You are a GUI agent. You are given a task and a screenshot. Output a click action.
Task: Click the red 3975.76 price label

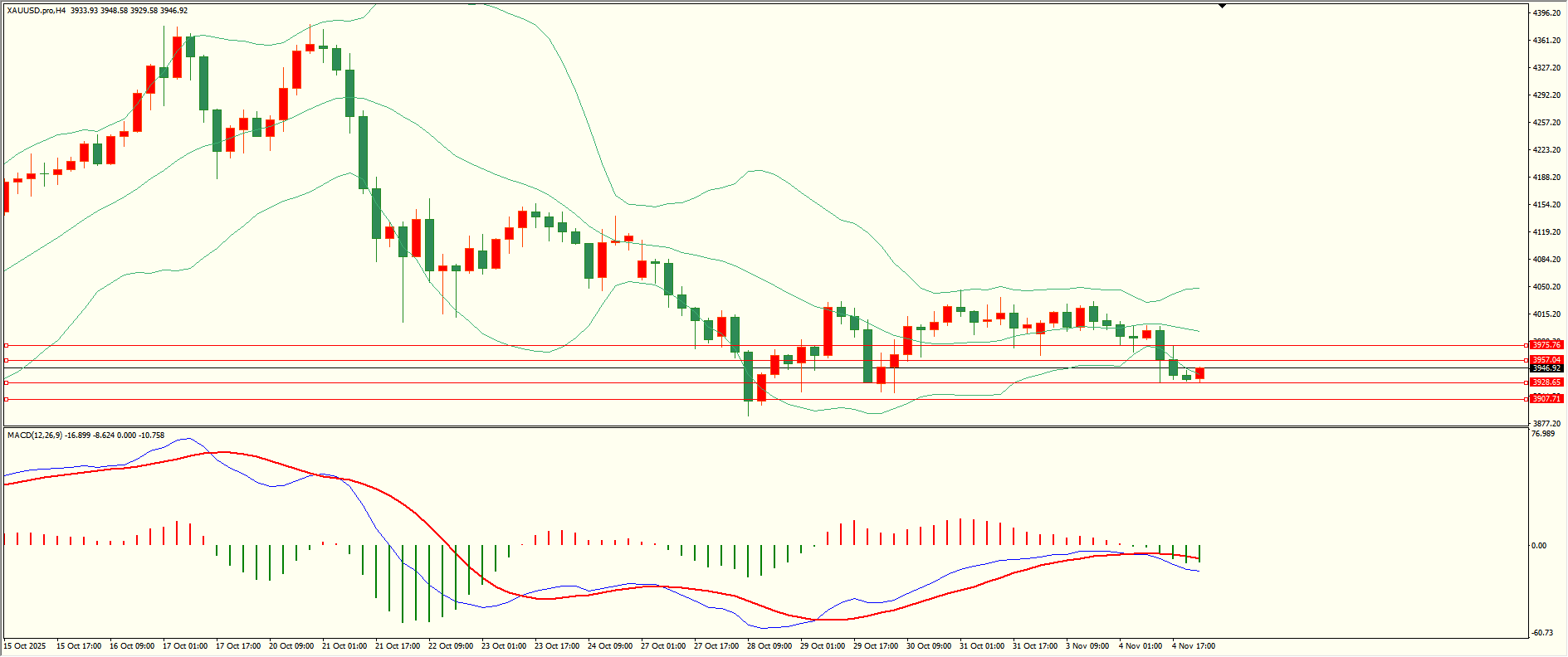(1546, 344)
